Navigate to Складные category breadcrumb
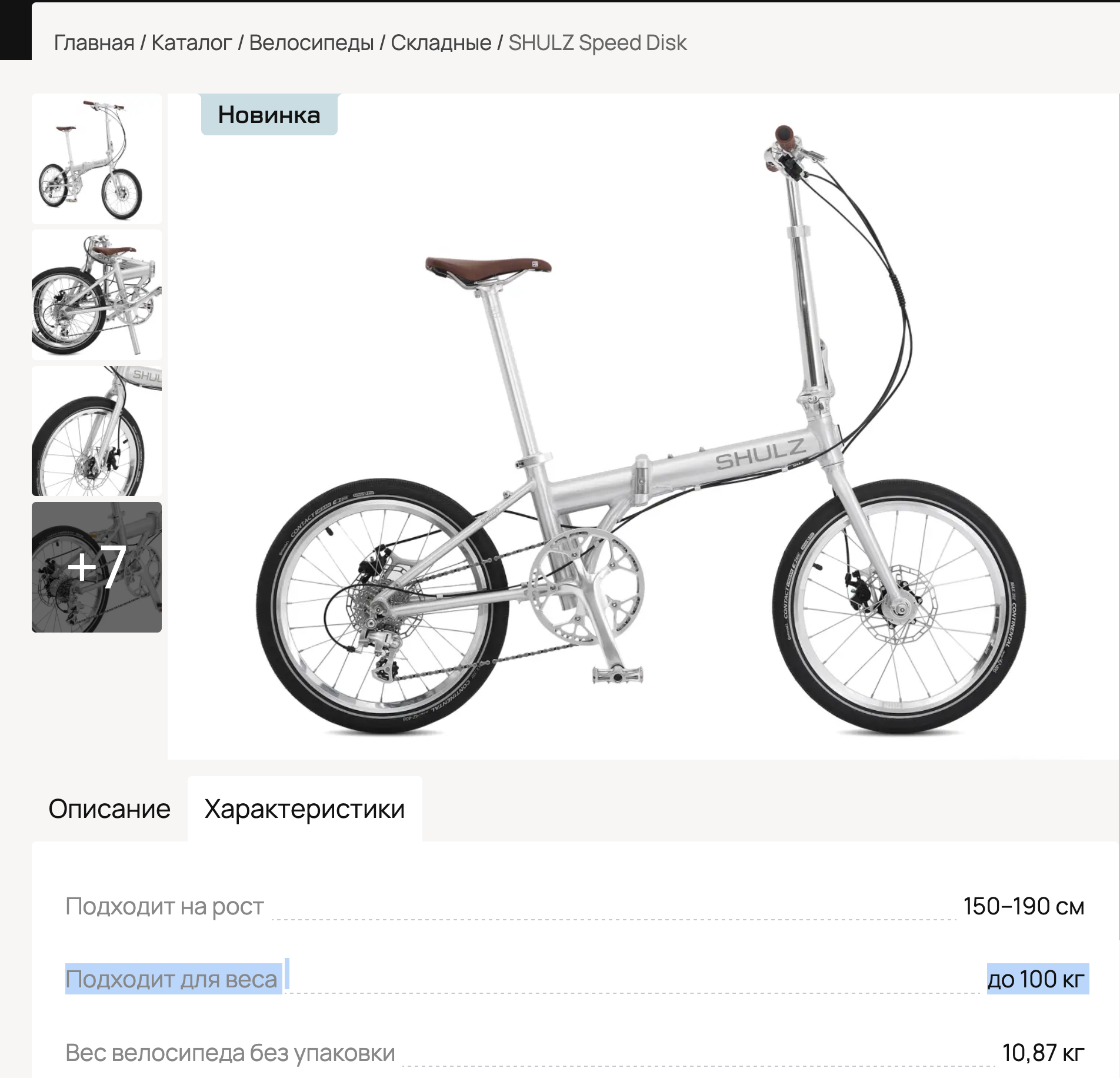The height and width of the screenshot is (1078, 1120). click(441, 43)
